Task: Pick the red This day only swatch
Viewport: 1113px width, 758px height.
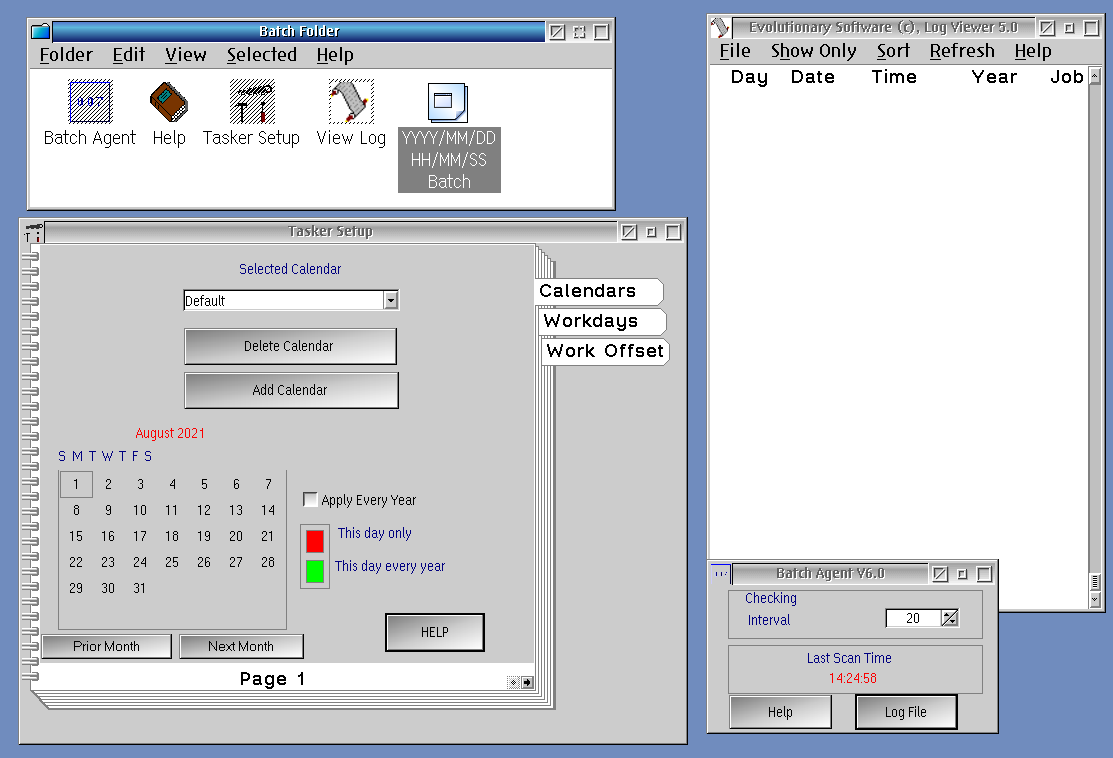Action: click(315, 541)
